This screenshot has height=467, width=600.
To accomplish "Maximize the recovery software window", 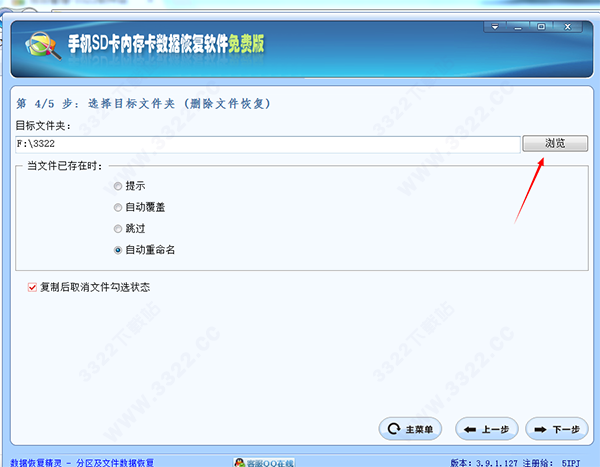I will click(541, 27).
